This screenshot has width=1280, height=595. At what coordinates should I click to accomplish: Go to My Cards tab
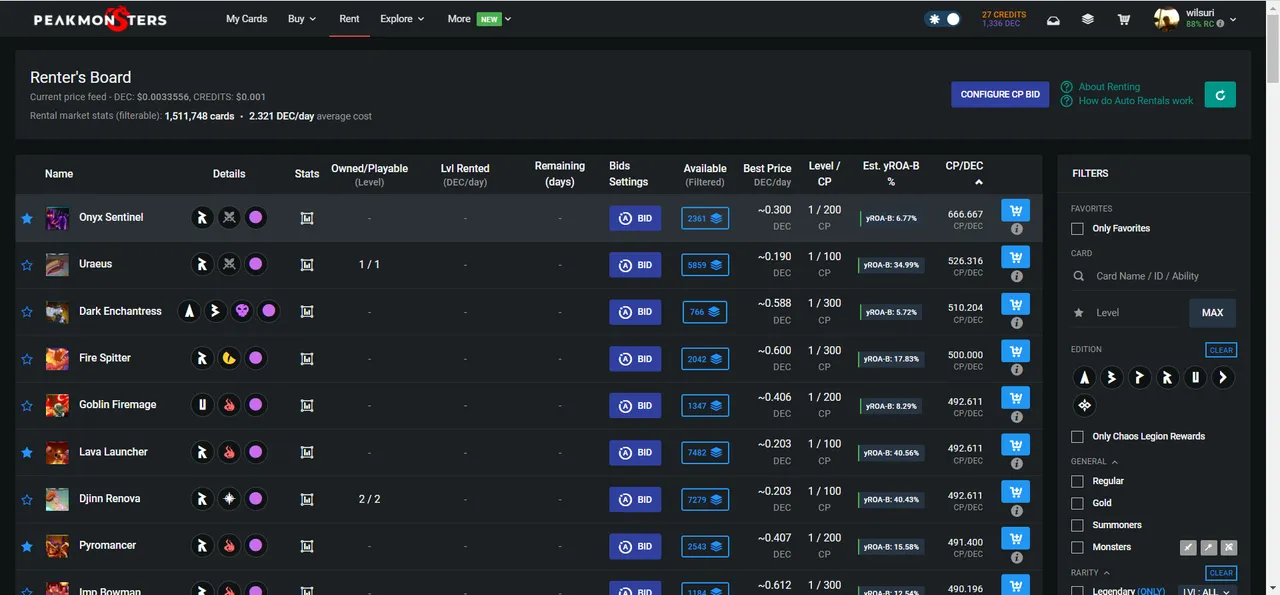(x=246, y=19)
